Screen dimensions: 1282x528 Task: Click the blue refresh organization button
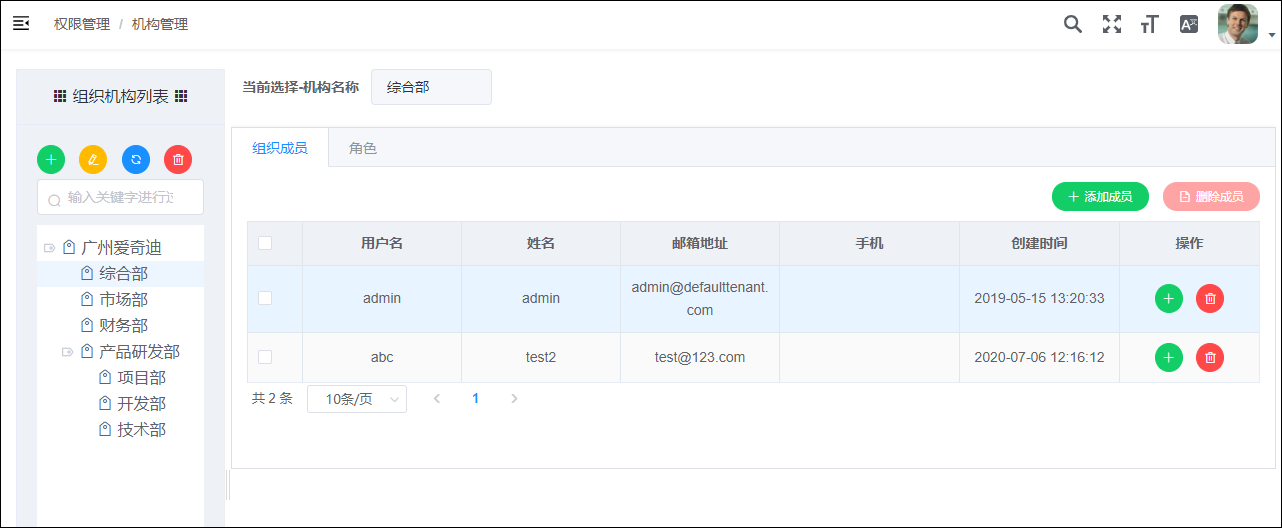coord(136,159)
